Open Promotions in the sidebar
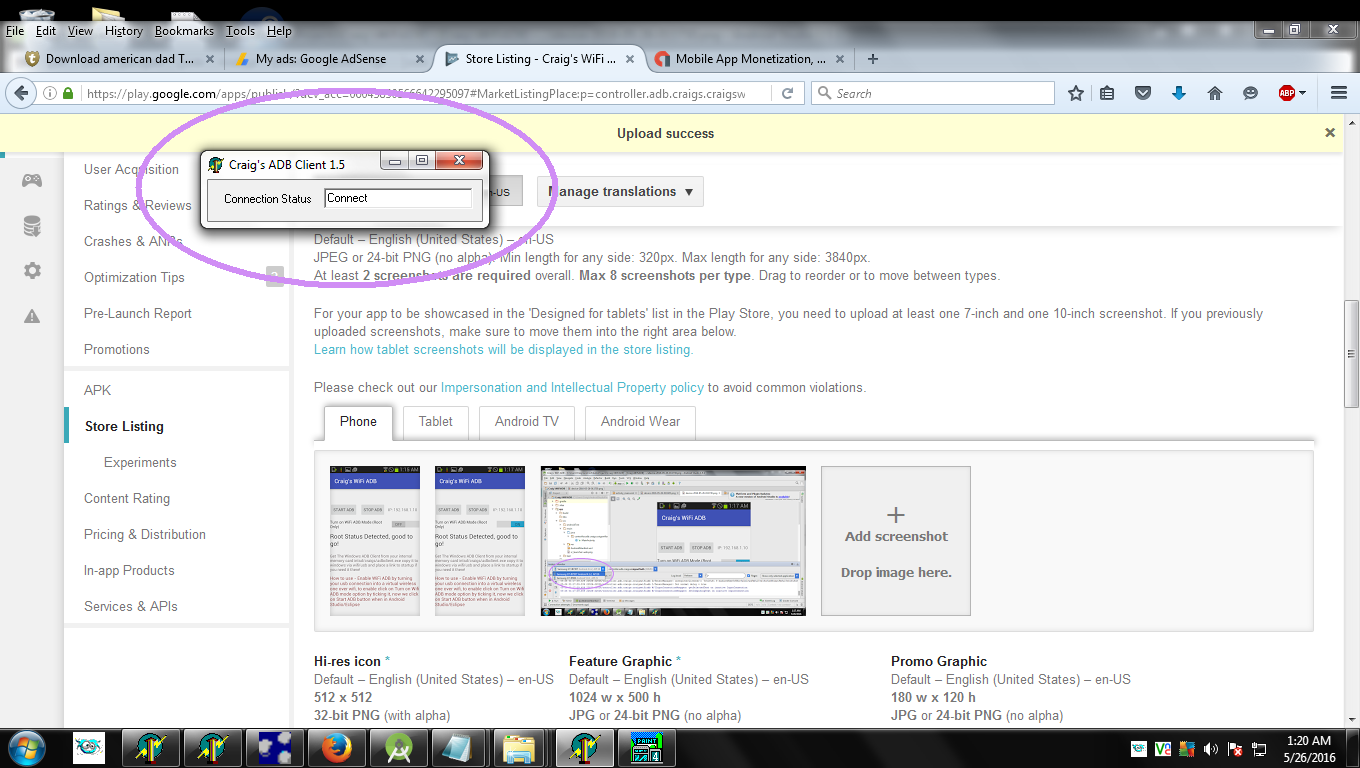The image size is (1360, 768). (x=117, y=349)
